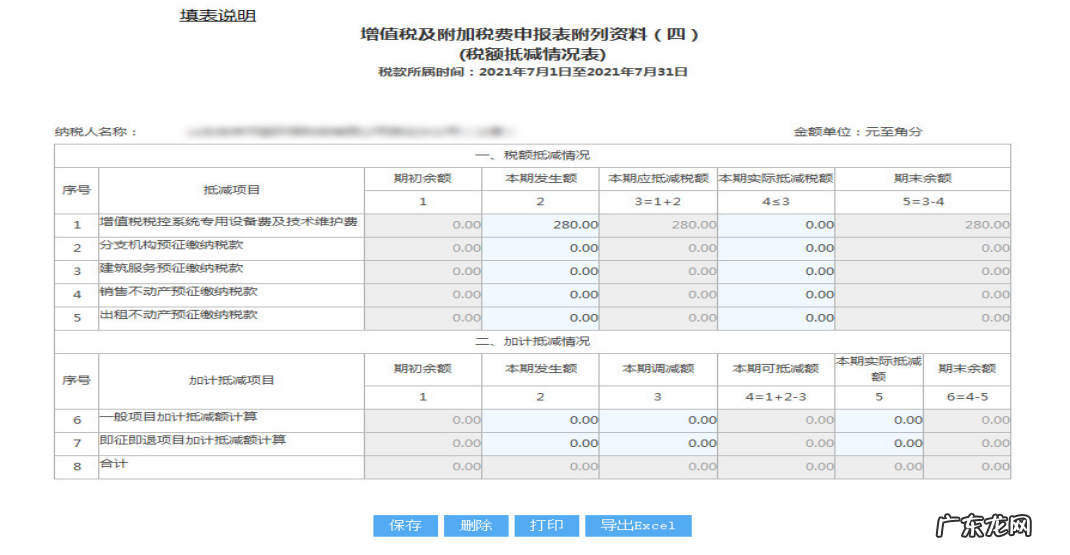The height and width of the screenshot is (555, 1070).
Task: Edit 本期实际抵减额 for 即征即退项目加计抵减额计算
Action: [880, 444]
